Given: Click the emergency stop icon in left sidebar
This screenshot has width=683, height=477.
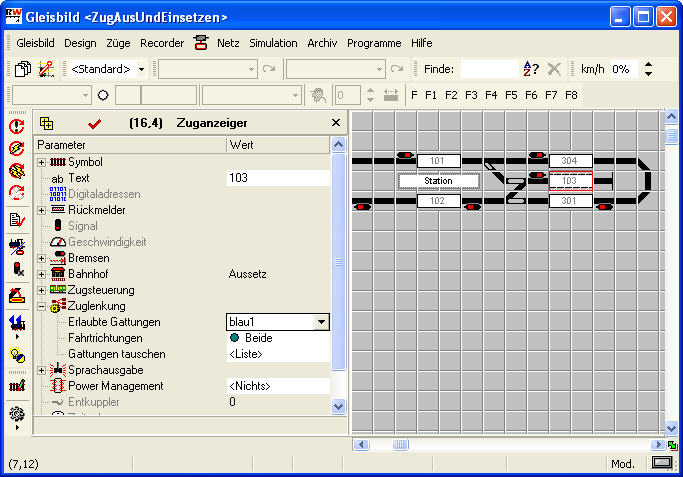Looking at the screenshot, I should [17, 126].
